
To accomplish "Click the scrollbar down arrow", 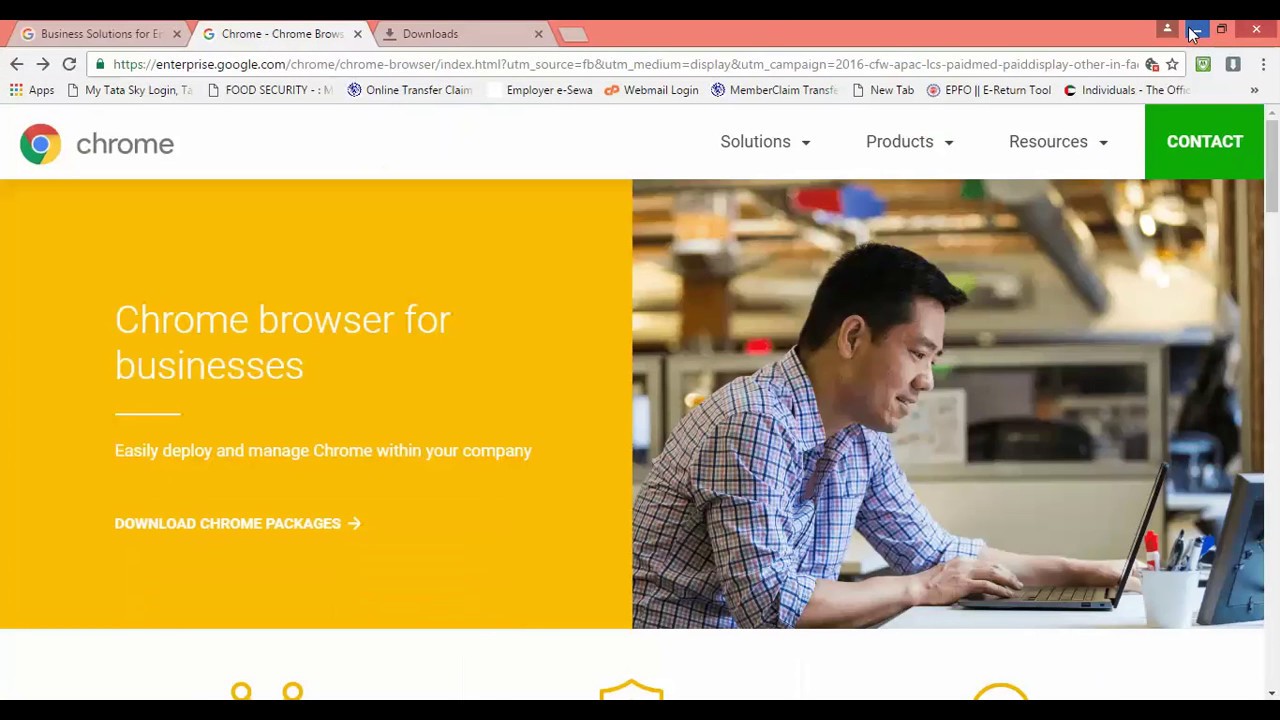I will (1272, 692).
